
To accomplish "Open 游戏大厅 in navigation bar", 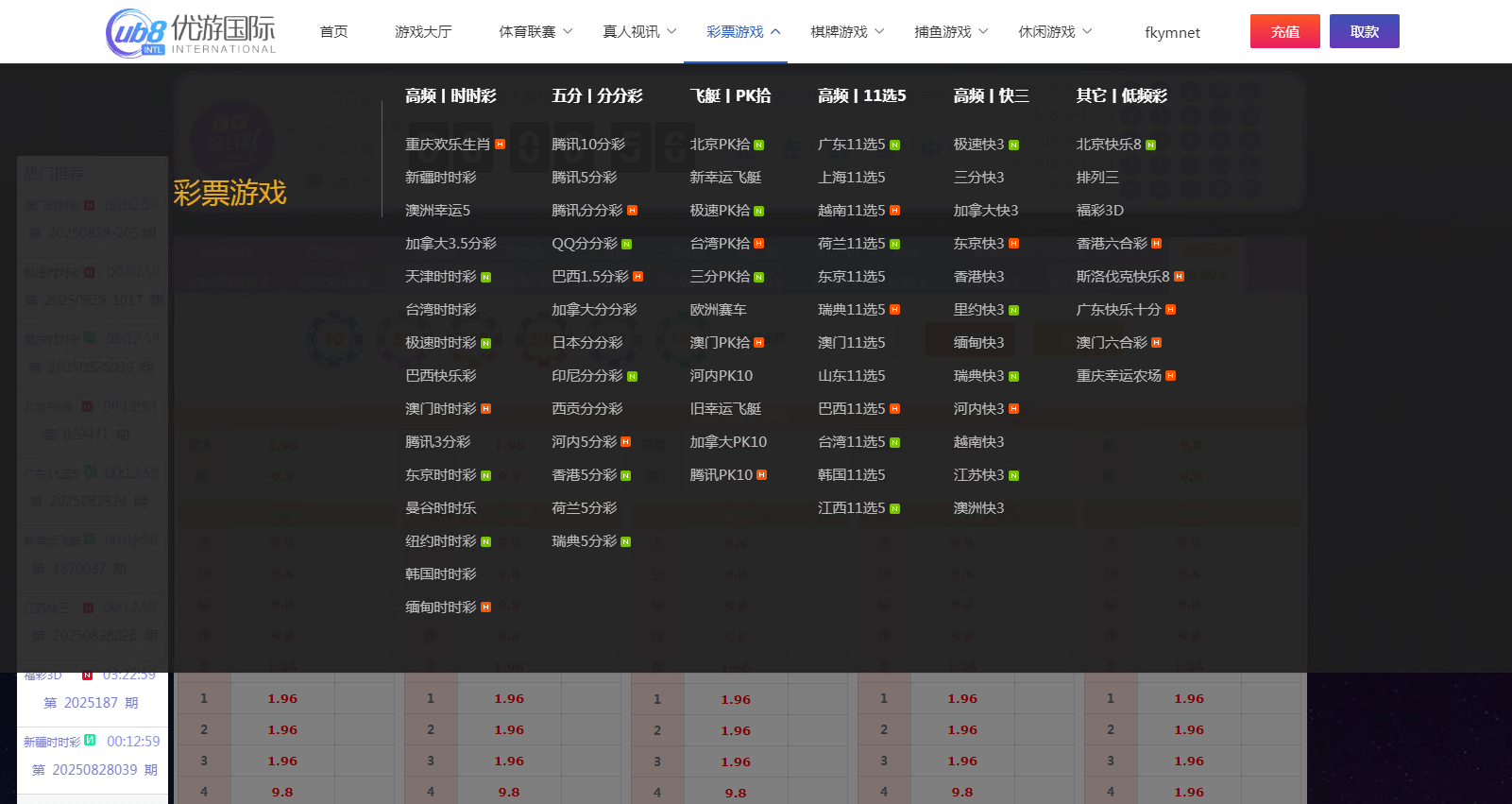I will click(423, 32).
